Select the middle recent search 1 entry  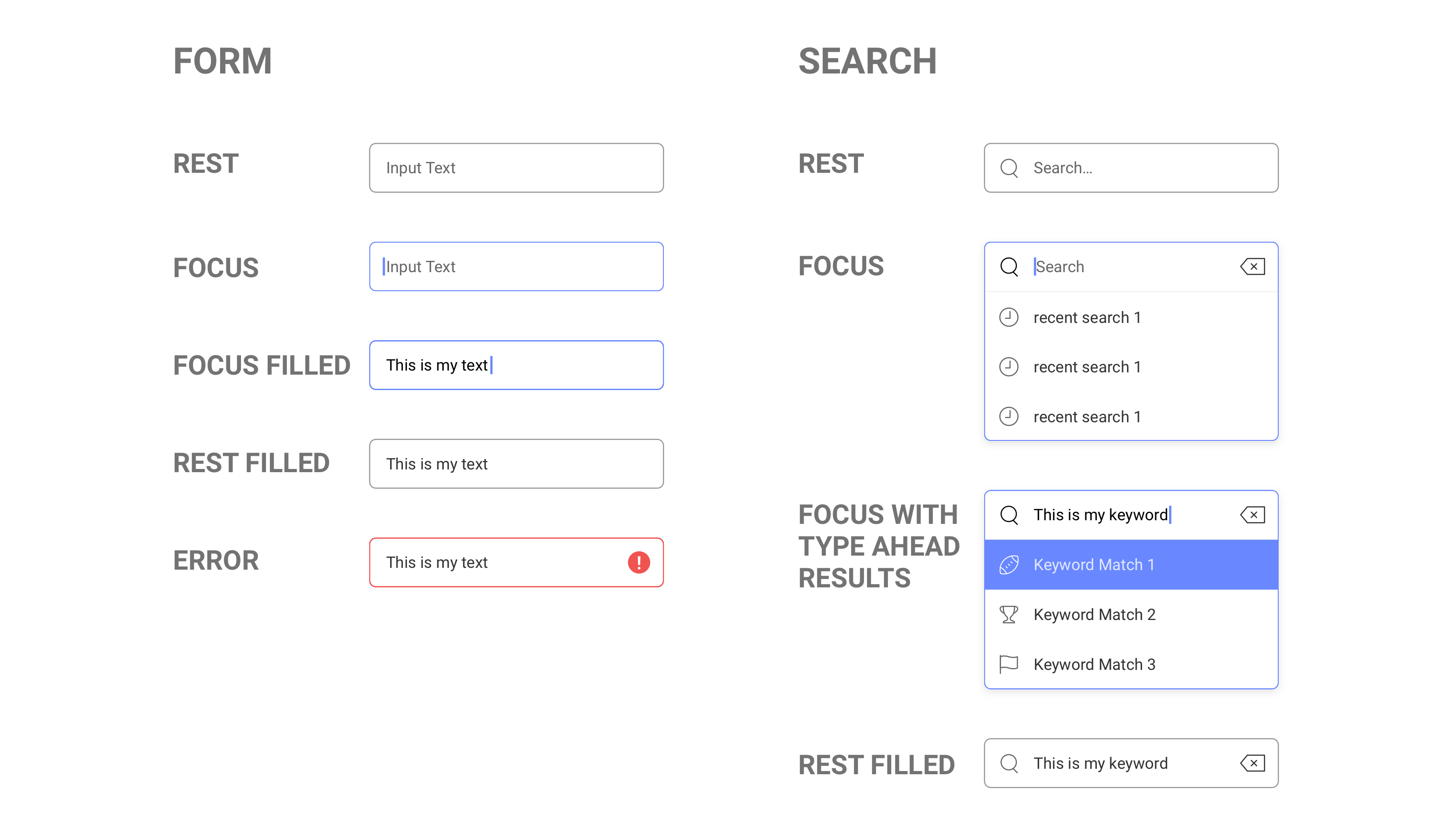point(1087,366)
